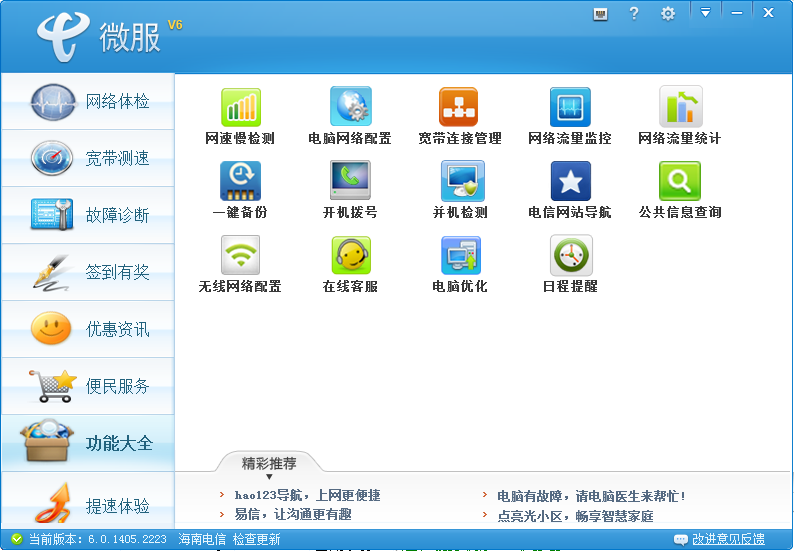This screenshot has height=551, width=794.
Task: Open 提速体验 speed boost section
Action: (88, 501)
